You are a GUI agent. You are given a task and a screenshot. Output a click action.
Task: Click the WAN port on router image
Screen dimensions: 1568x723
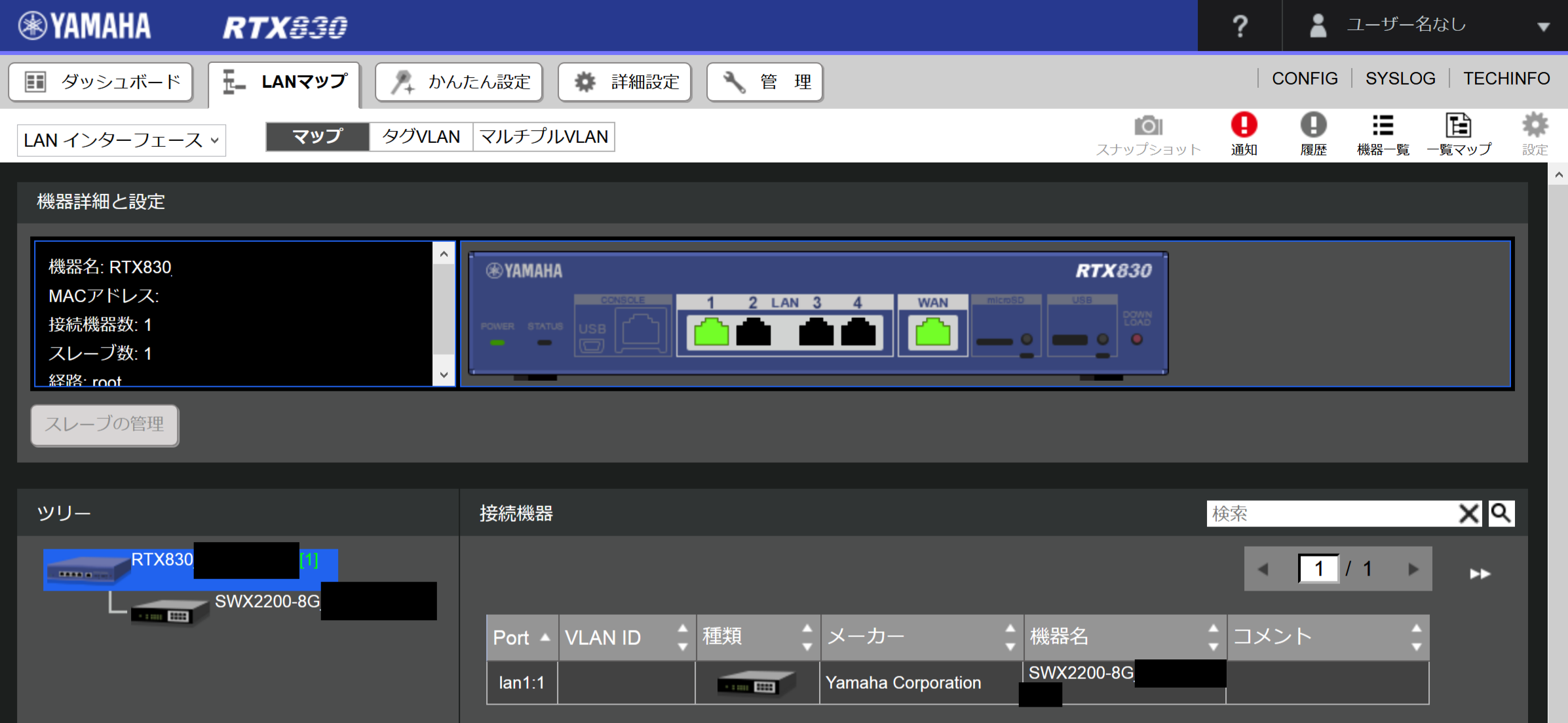[932, 332]
